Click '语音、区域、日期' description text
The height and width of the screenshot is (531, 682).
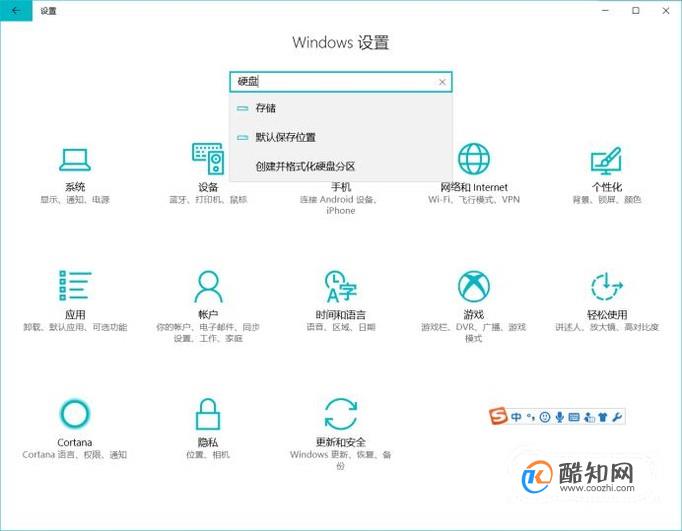point(341,327)
